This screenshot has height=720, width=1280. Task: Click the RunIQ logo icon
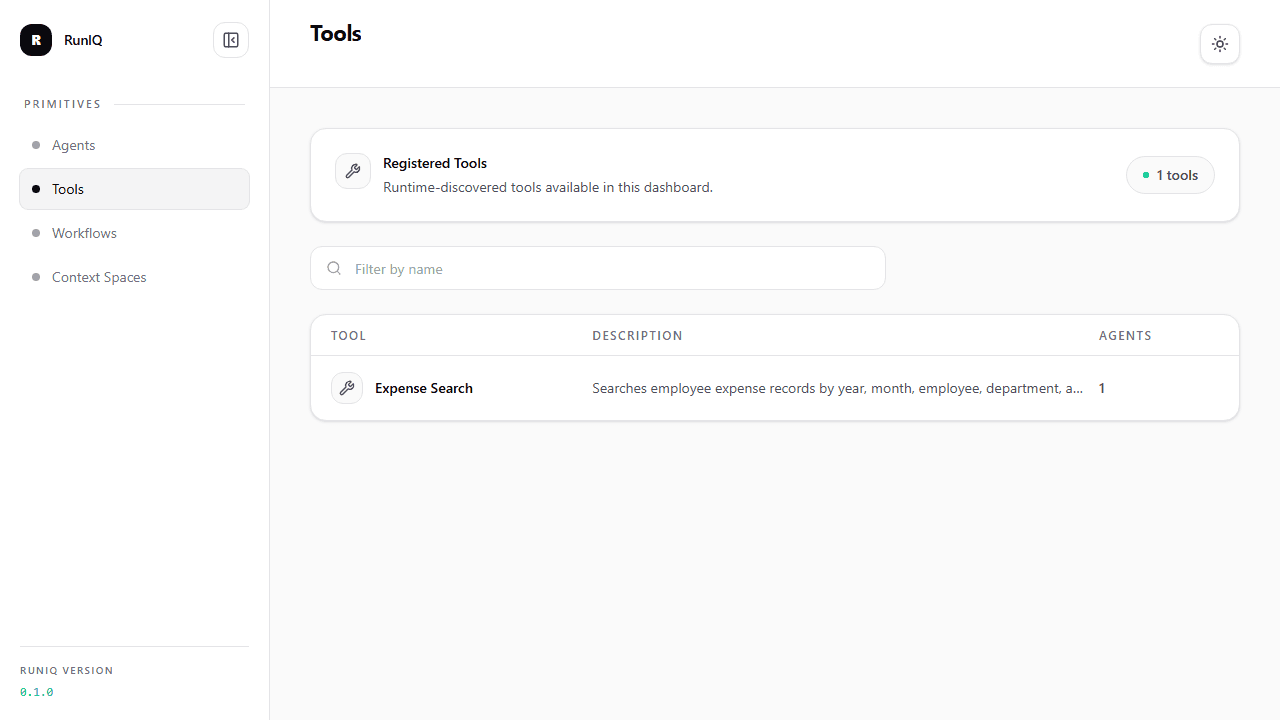click(x=36, y=40)
